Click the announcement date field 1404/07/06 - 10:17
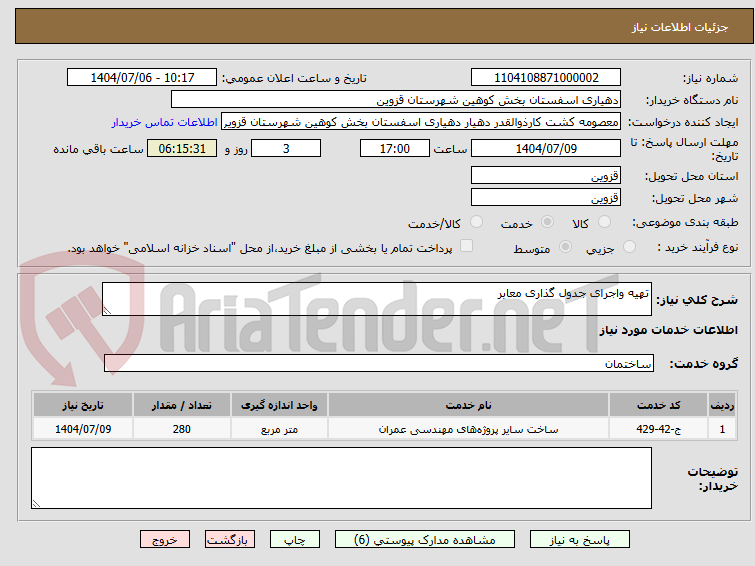Screen dimensions: 755x566 click(142, 78)
